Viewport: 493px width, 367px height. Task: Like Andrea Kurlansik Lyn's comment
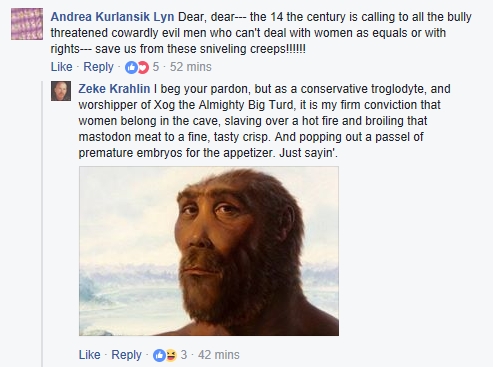coord(61,67)
